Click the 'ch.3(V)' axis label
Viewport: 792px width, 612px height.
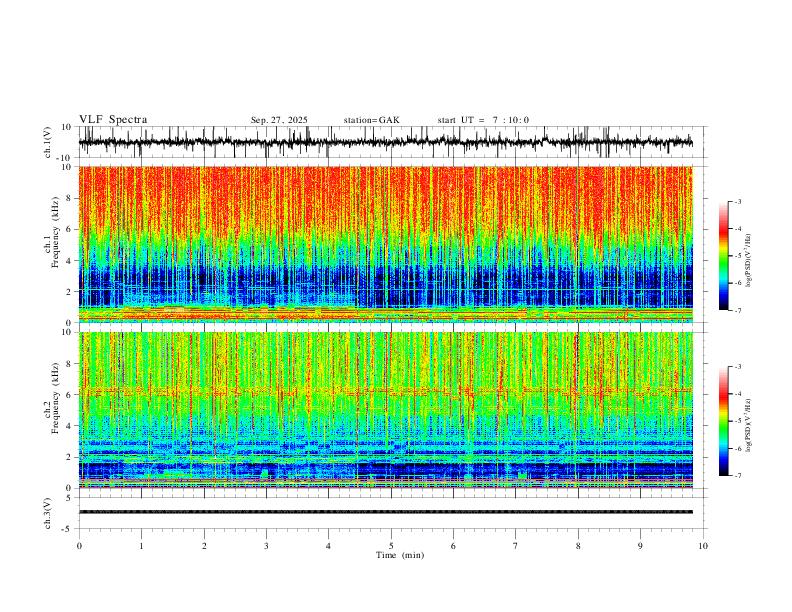coord(48,514)
